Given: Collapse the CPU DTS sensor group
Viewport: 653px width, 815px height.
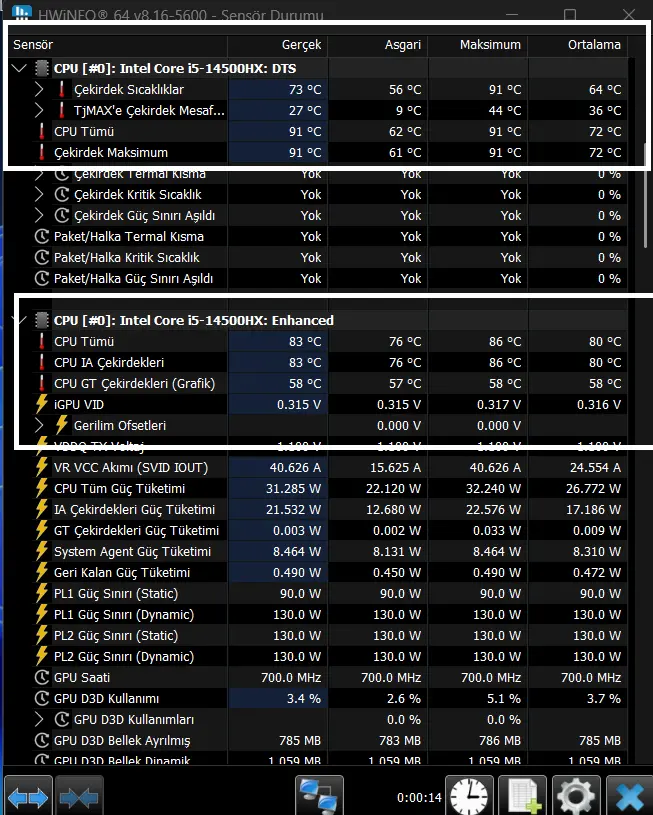Looking at the screenshot, I should coord(19,68).
